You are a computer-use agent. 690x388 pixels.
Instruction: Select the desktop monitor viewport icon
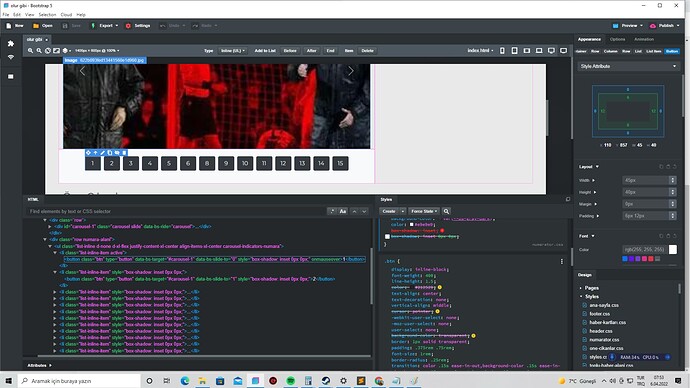[x=551, y=51]
